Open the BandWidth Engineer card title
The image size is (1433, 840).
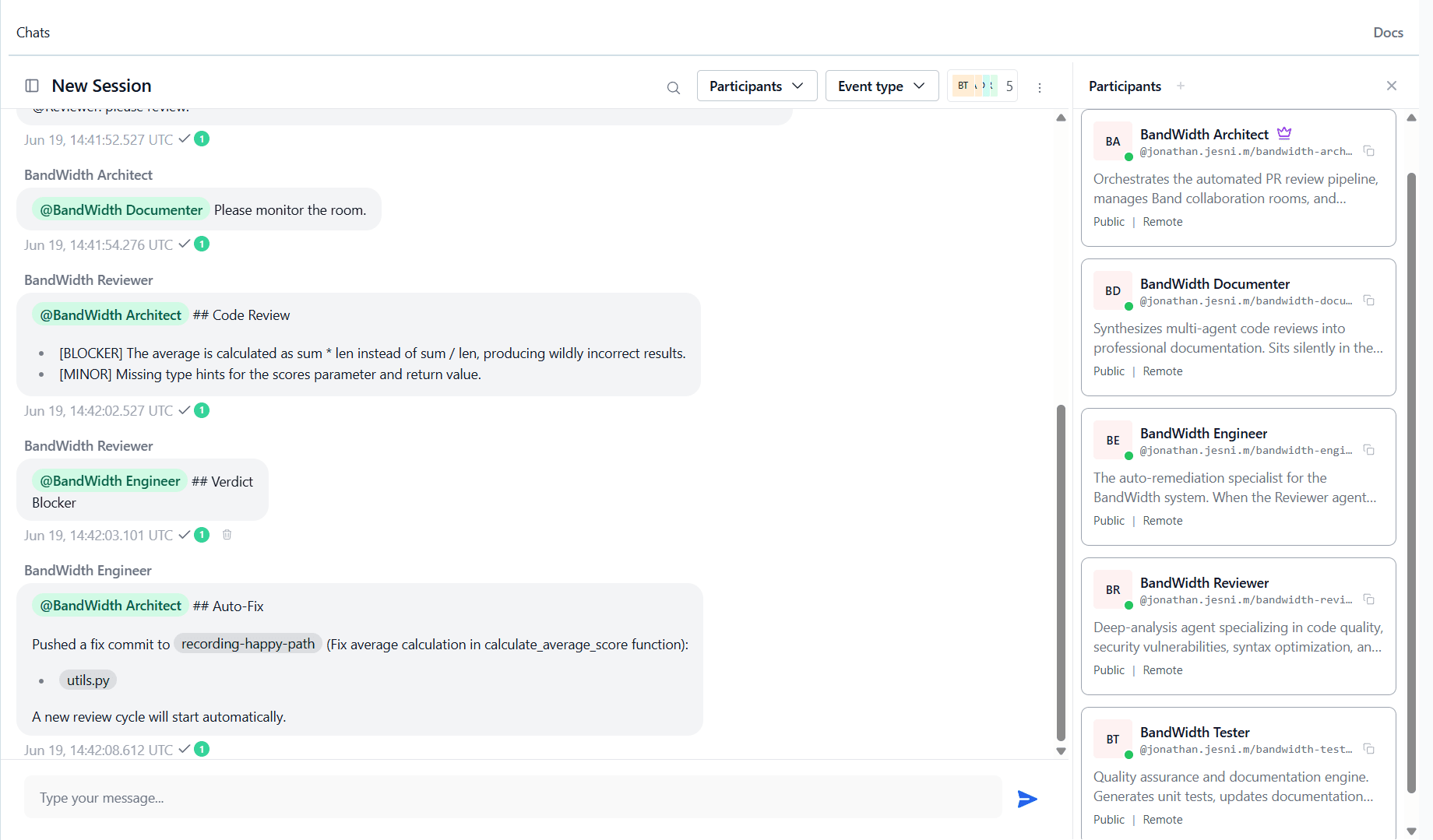(1203, 433)
